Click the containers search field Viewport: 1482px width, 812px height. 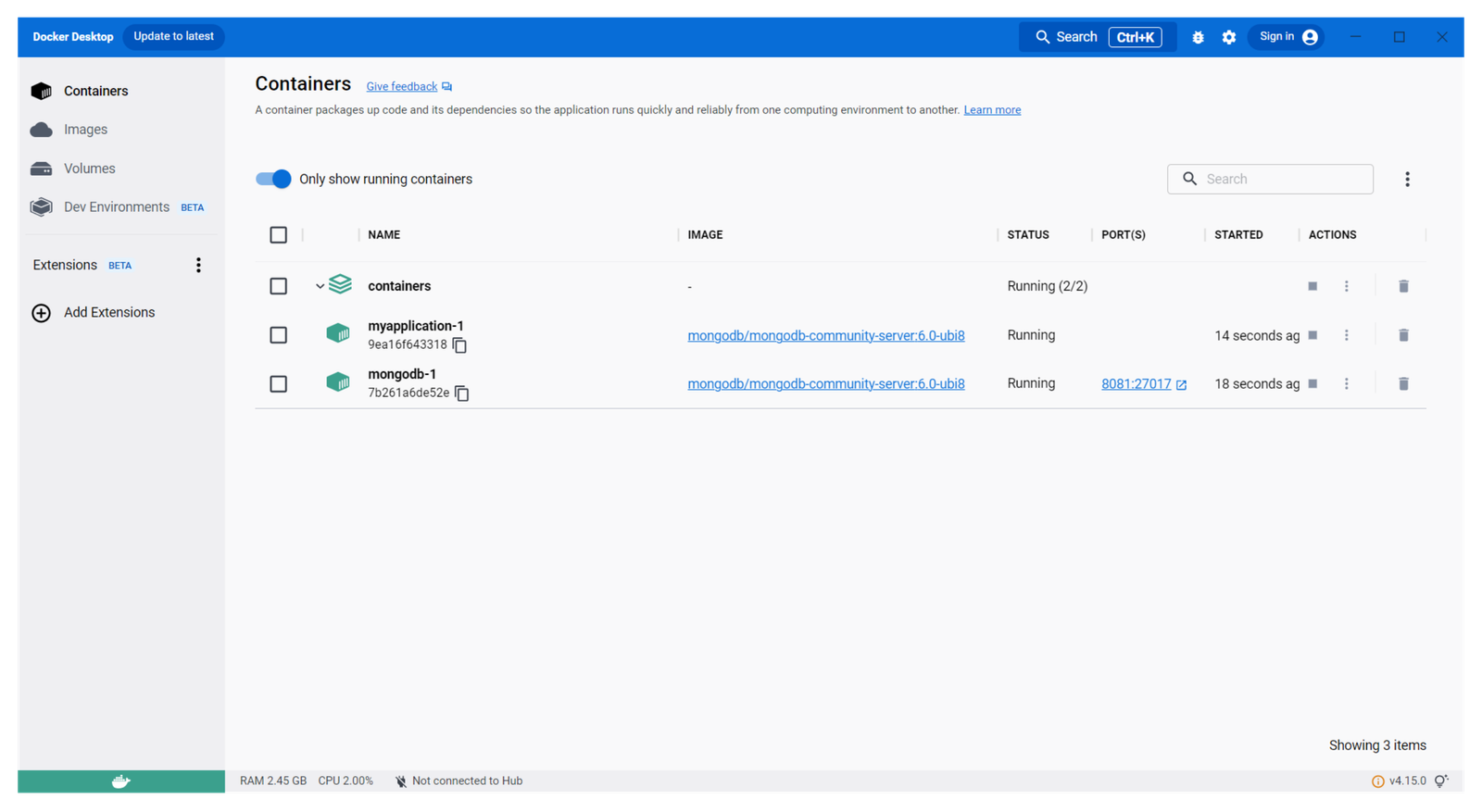1270,180
